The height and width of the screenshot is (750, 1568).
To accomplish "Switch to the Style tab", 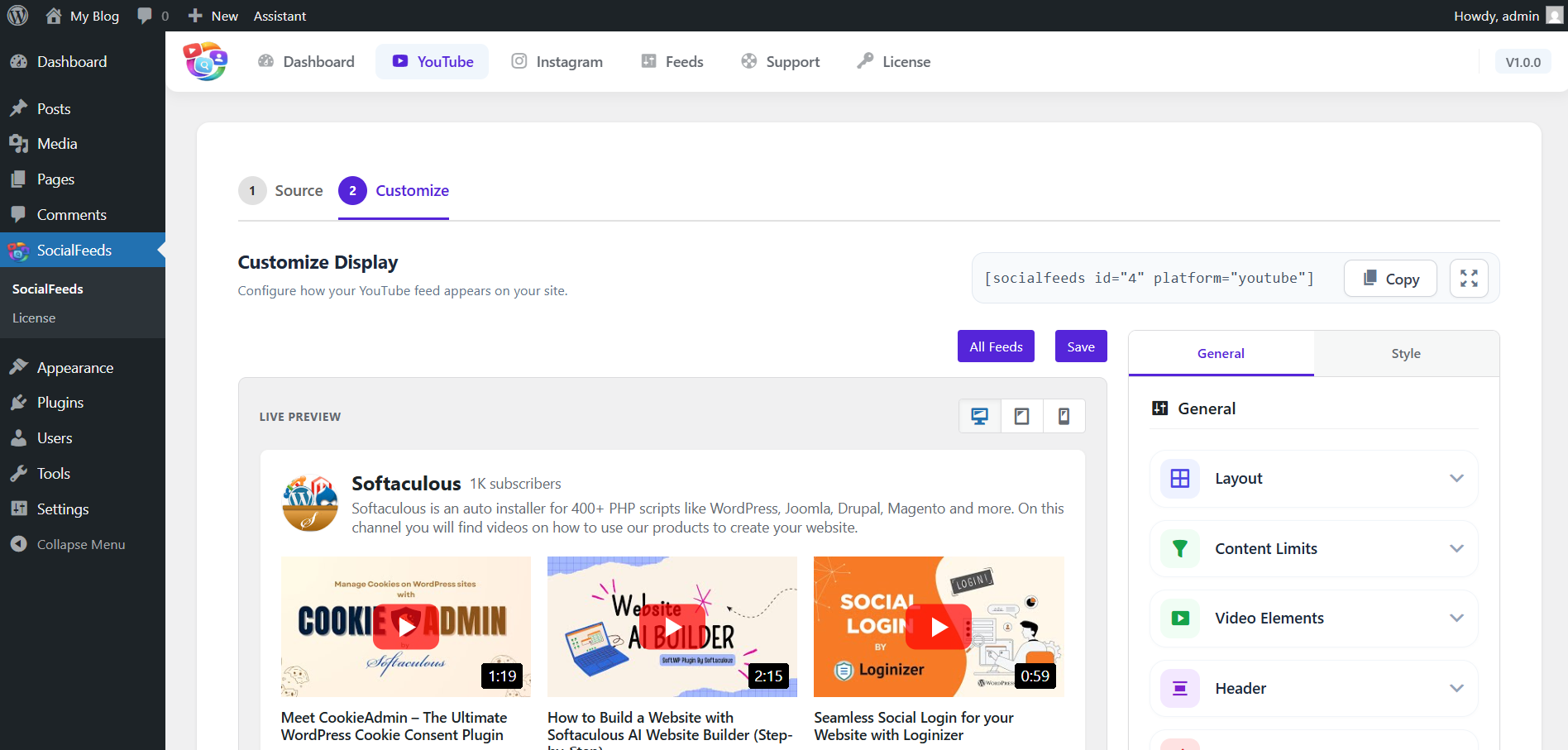I will click(x=1405, y=353).
